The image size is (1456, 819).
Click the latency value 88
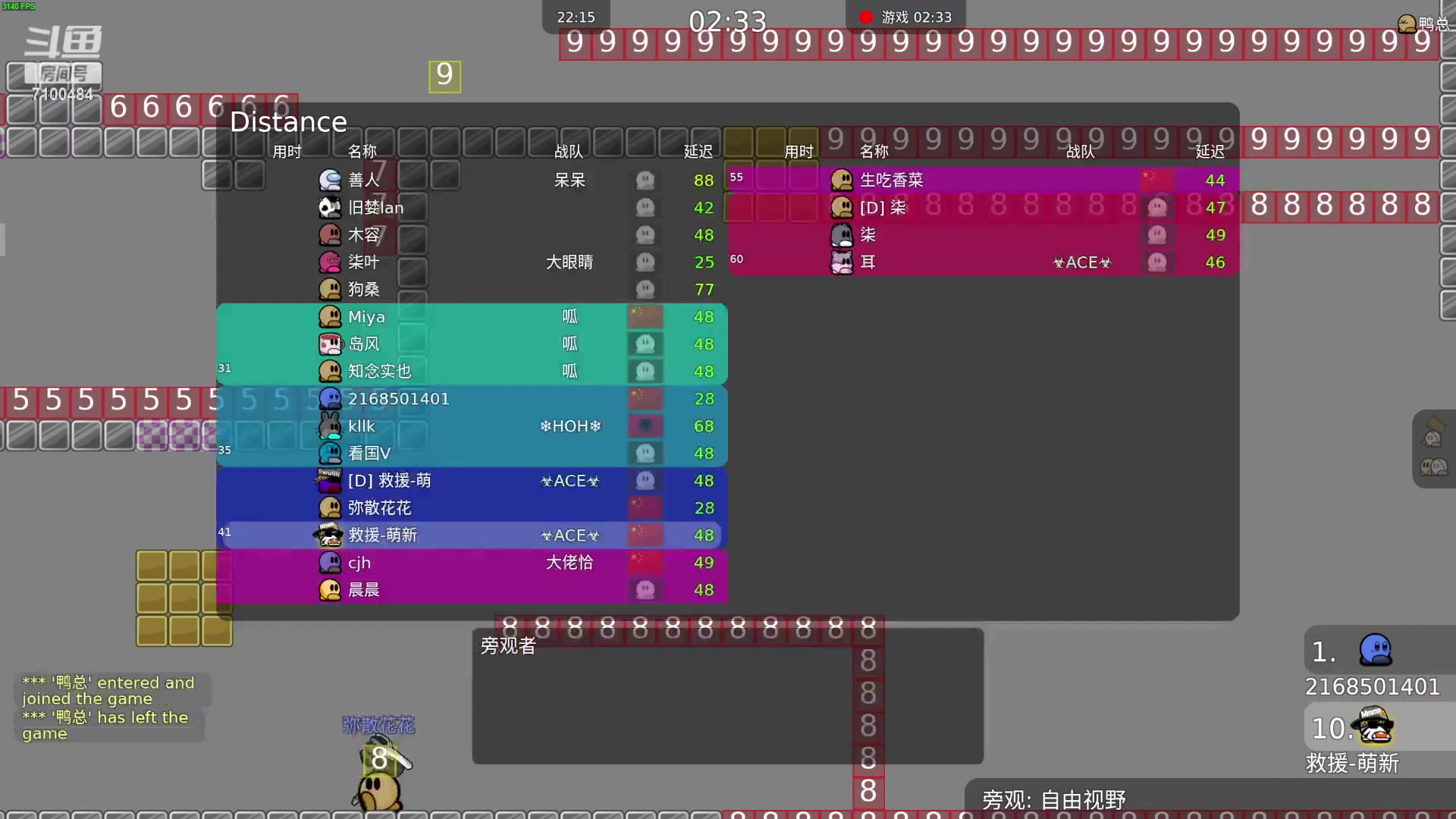point(704,180)
